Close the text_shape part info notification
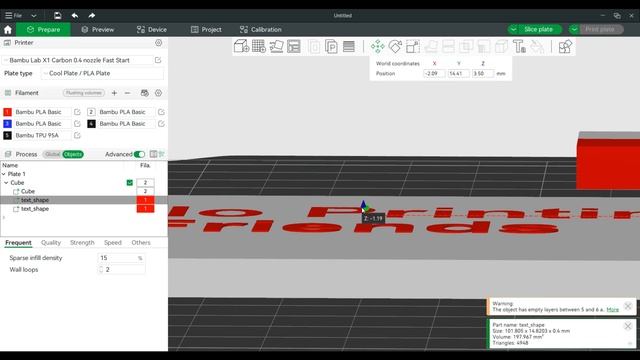 pyautogui.click(x=628, y=325)
